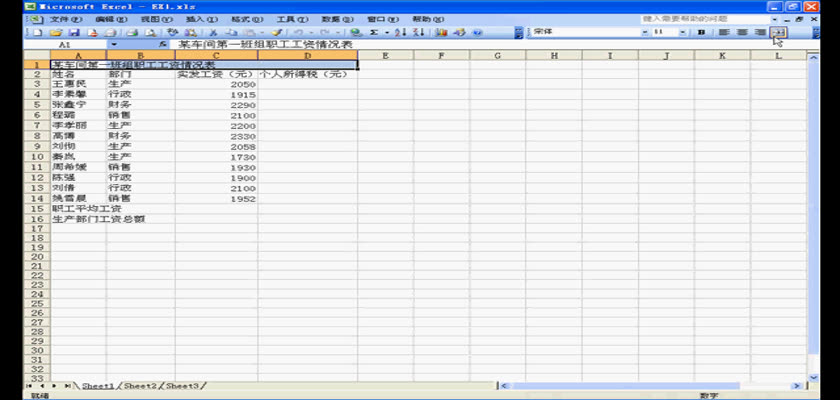The width and height of the screenshot is (840, 400).
Task: Click the fx insert function icon
Action: 162,45
